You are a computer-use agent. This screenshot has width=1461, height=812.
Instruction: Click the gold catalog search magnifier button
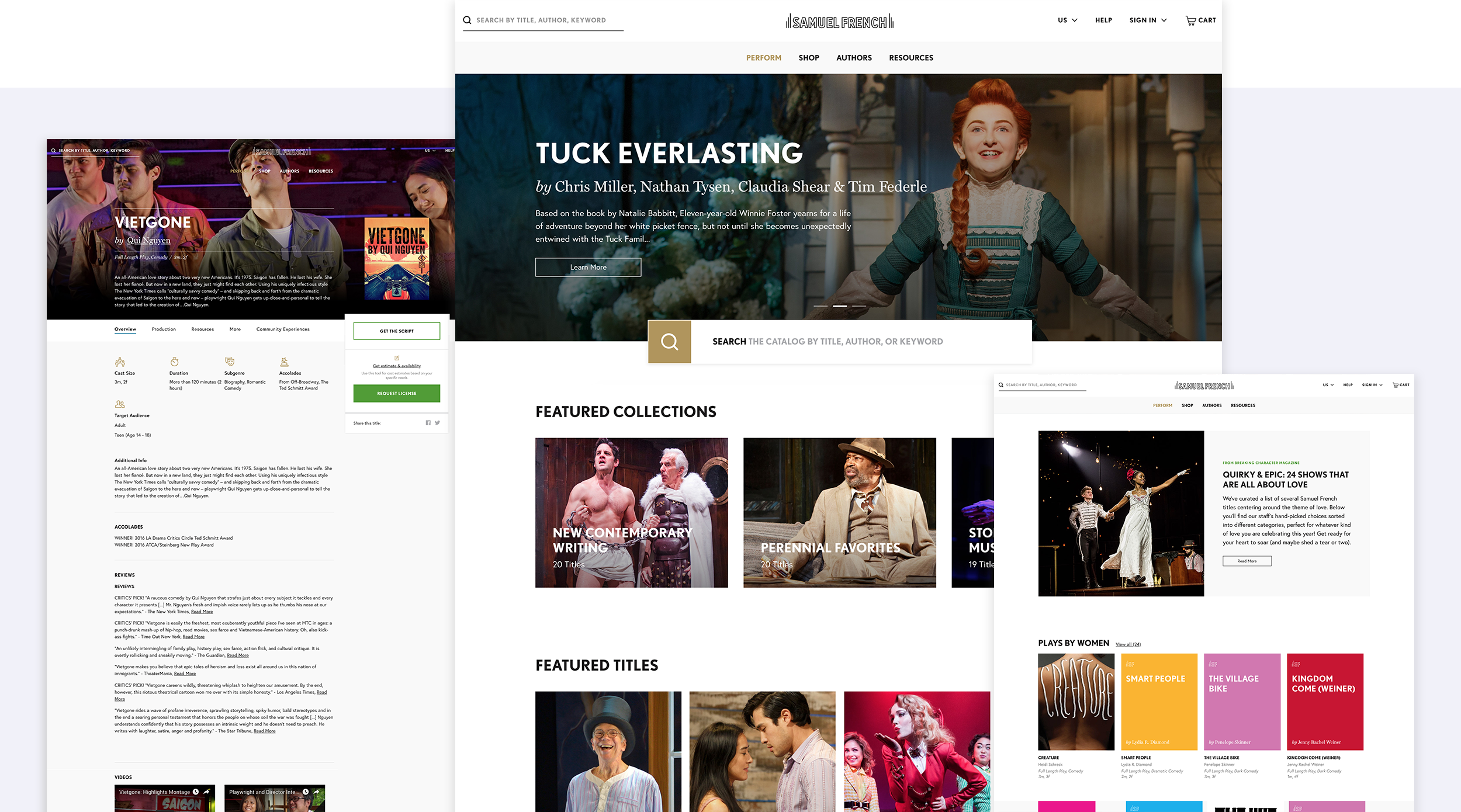(x=669, y=342)
